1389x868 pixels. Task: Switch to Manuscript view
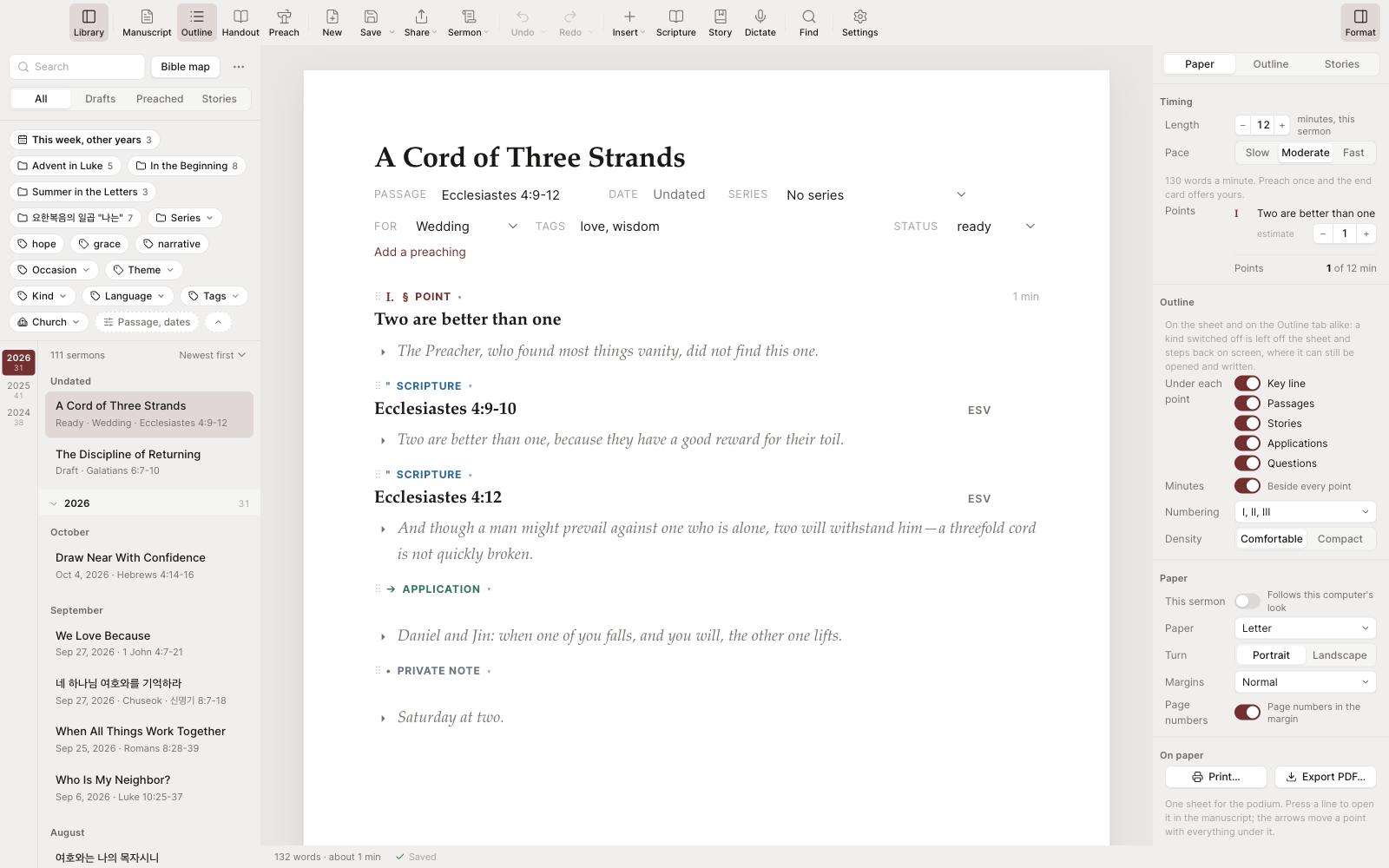(x=147, y=23)
